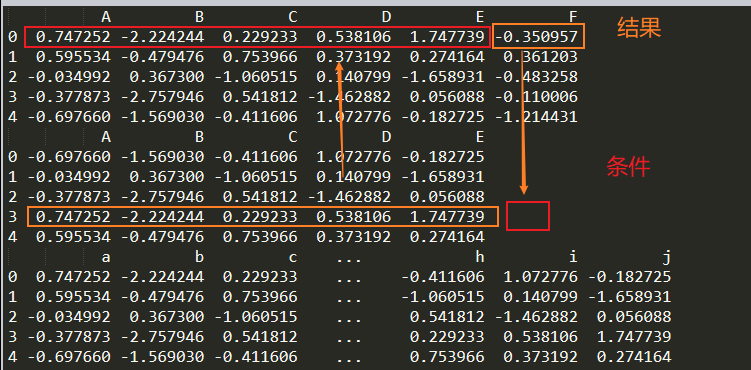Select 0.753966 under lowercase column c

[260, 297]
